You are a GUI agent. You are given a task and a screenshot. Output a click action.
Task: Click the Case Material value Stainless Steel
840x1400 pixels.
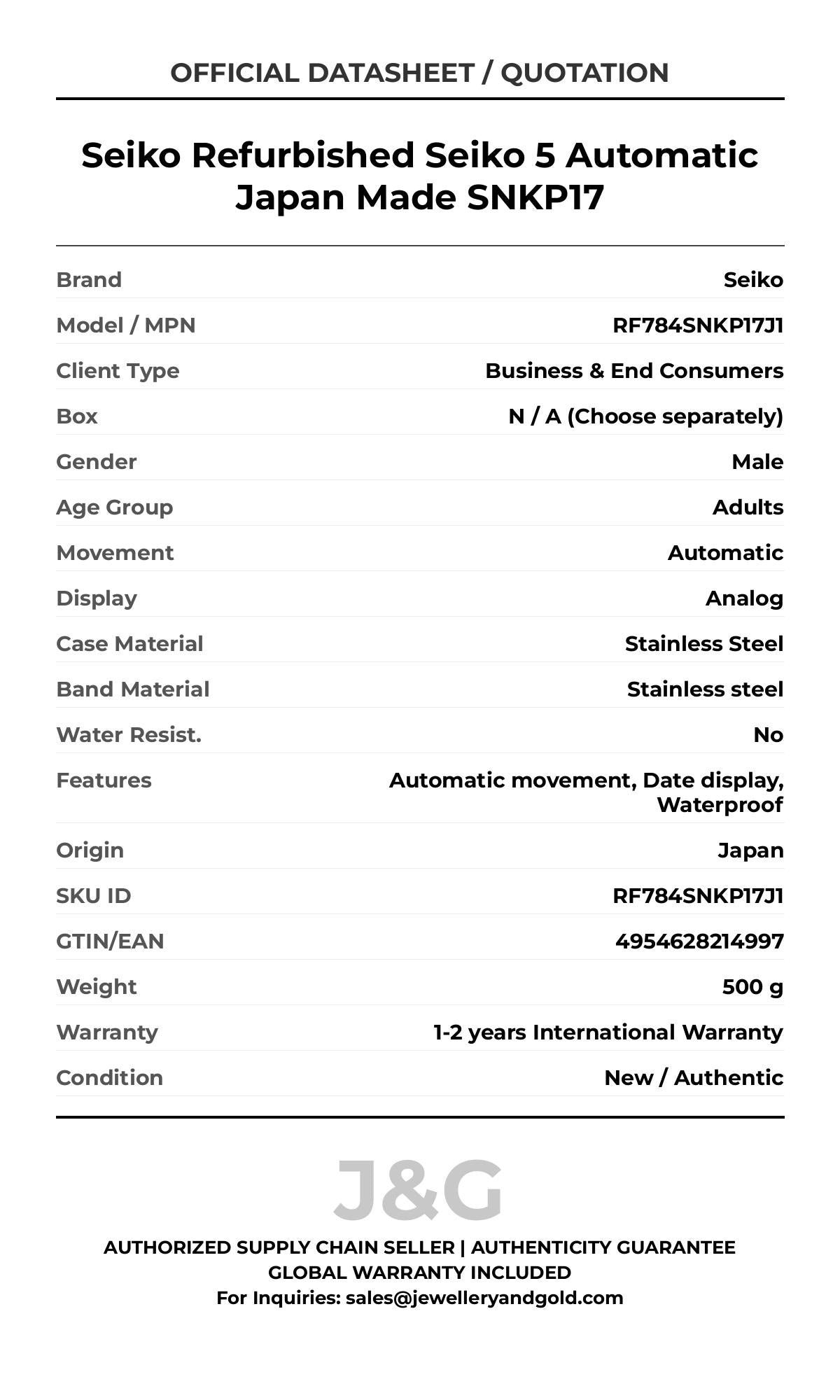coord(703,644)
